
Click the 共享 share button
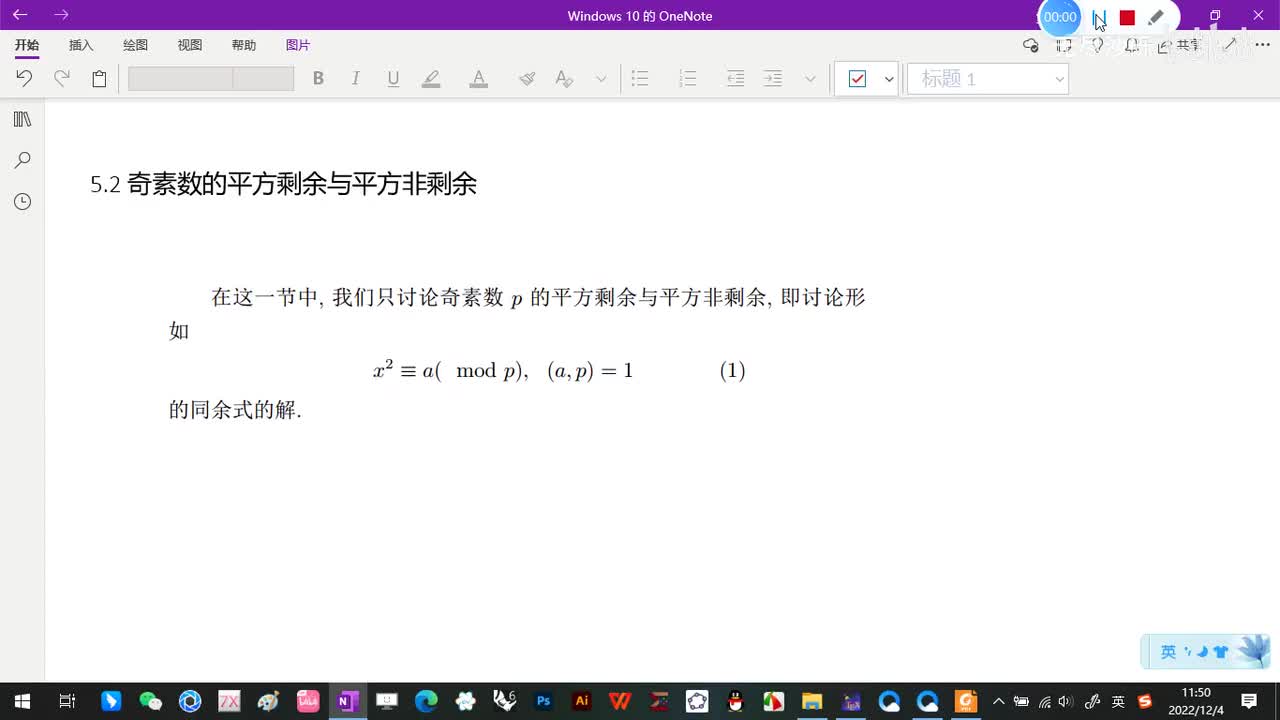[1180, 45]
